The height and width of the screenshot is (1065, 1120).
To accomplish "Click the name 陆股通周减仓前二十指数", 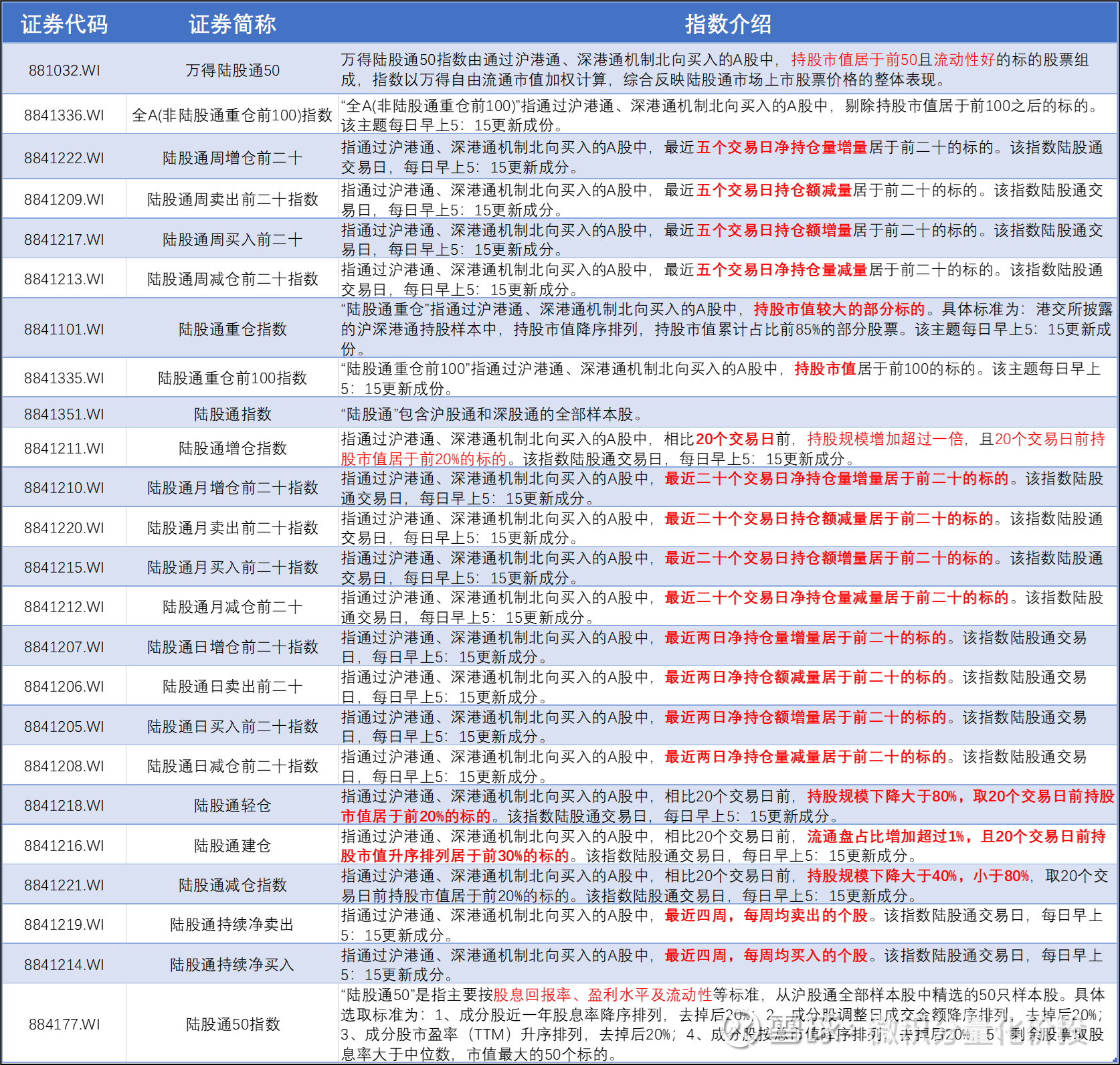I will click(232, 279).
